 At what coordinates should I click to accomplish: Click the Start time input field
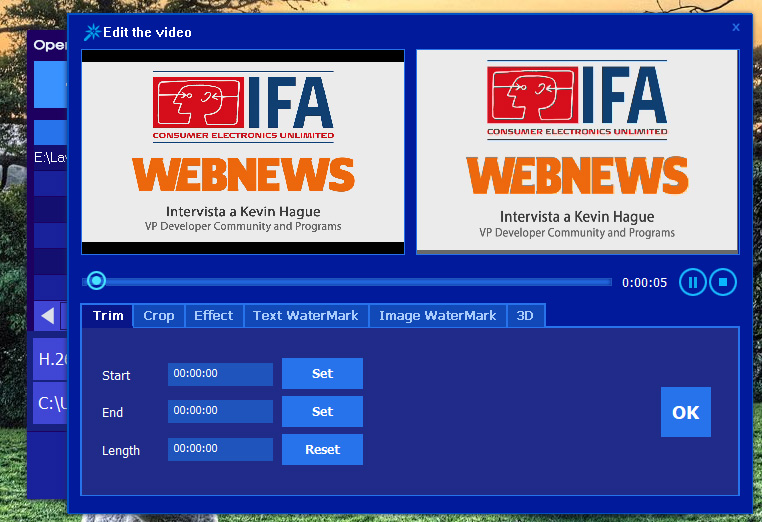(x=220, y=374)
